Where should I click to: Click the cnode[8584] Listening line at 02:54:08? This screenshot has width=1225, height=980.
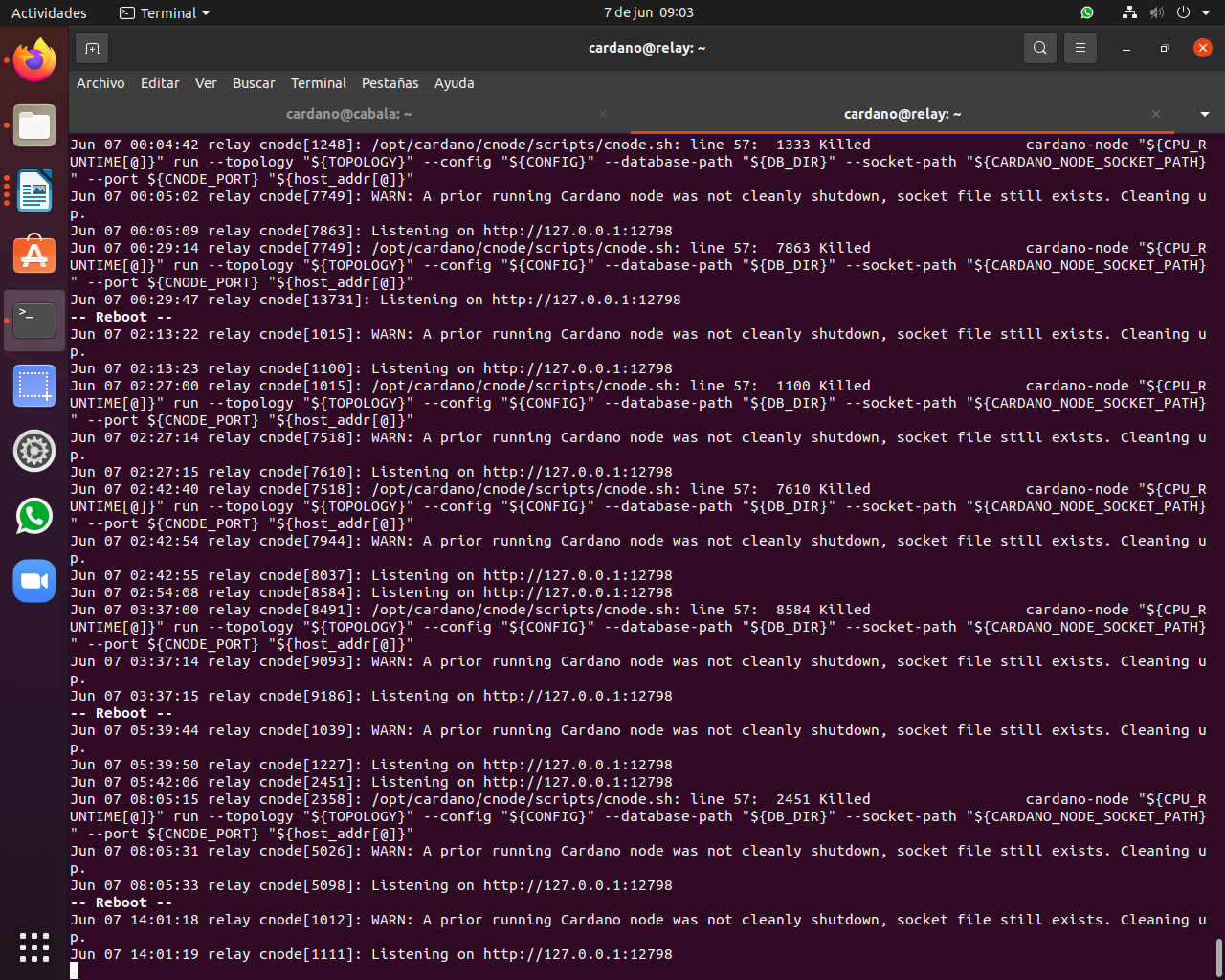371,592
